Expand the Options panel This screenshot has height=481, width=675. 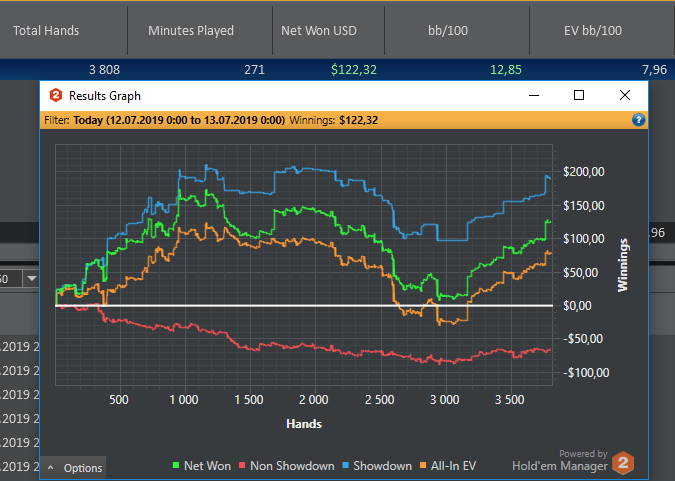[76, 468]
